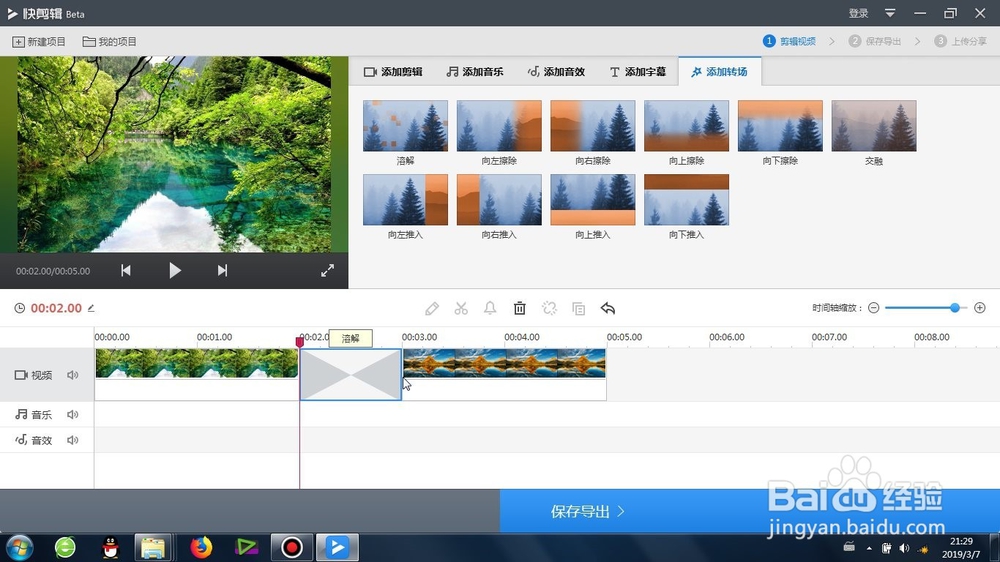Image resolution: width=1000 pixels, height=562 pixels.
Task: Open the title bar dropdown menu arrow
Action: [890, 13]
